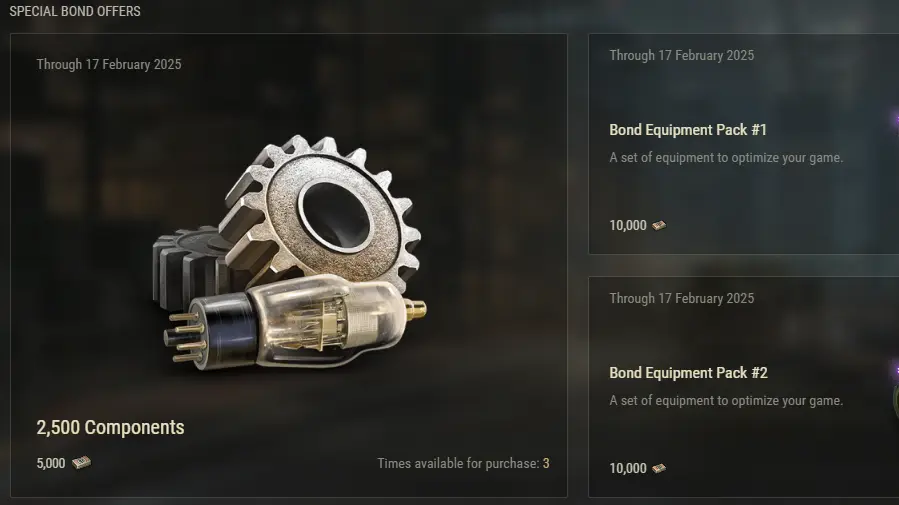Click Pack #2 Through 17 February date
Image resolution: width=899 pixels, height=505 pixels.
click(682, 299)
